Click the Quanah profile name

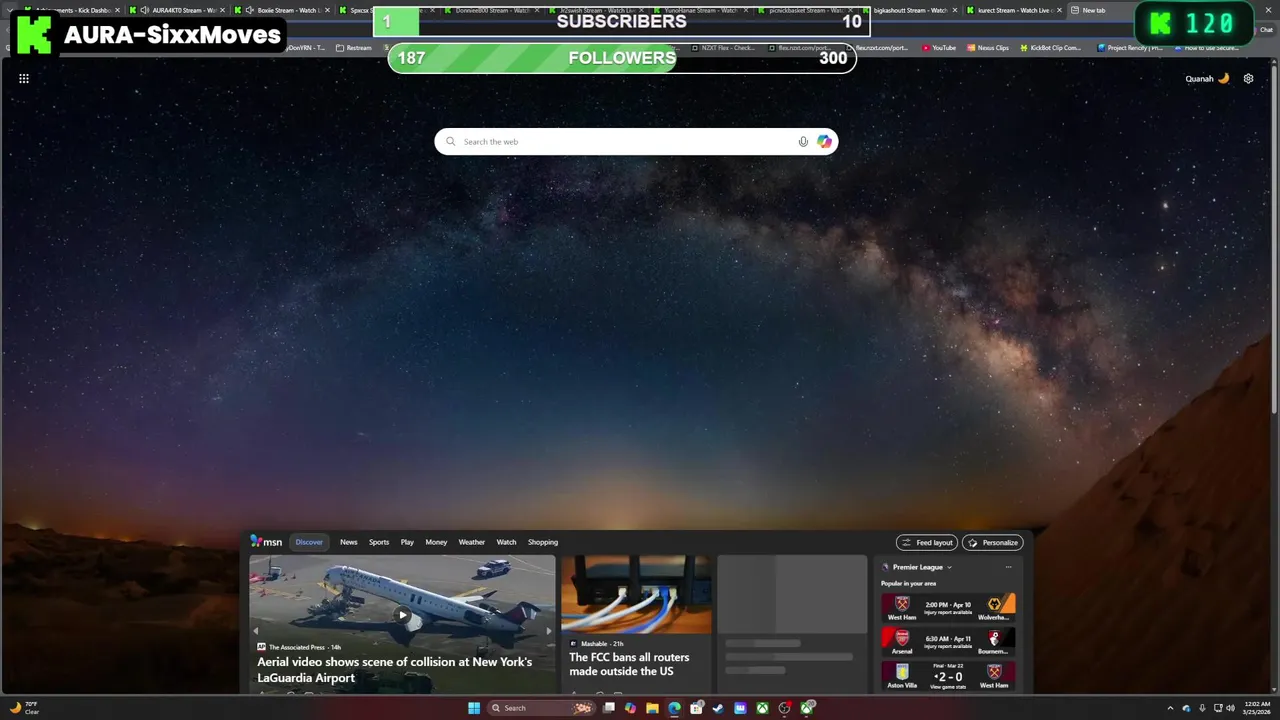[x=1199, y=79]
